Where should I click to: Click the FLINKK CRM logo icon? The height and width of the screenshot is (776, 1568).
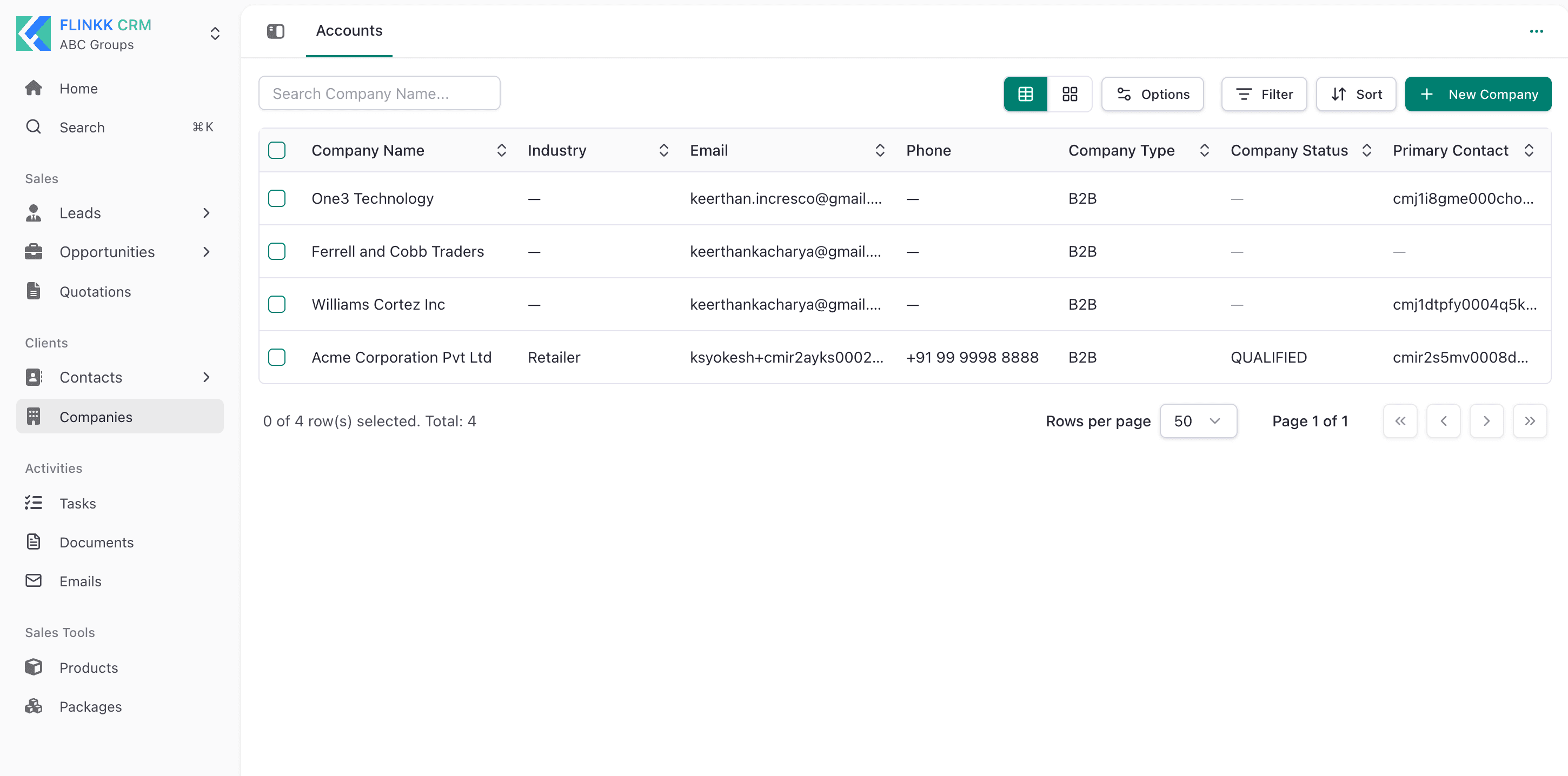(34, 34)
